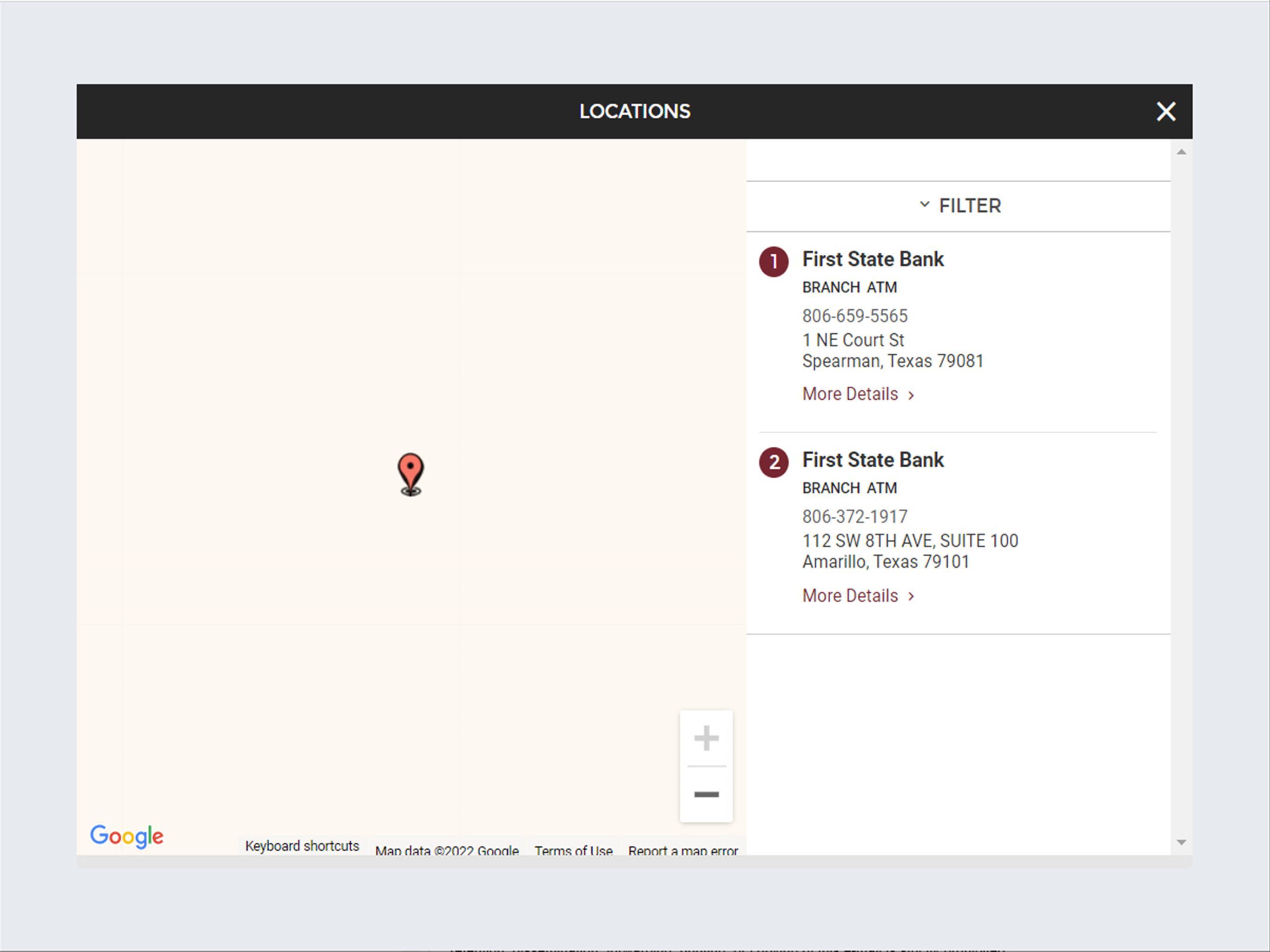Click the Google logo on the map
Viewport: 1270px width, 952px height.
pyautogui.click(x=127, y=836)
